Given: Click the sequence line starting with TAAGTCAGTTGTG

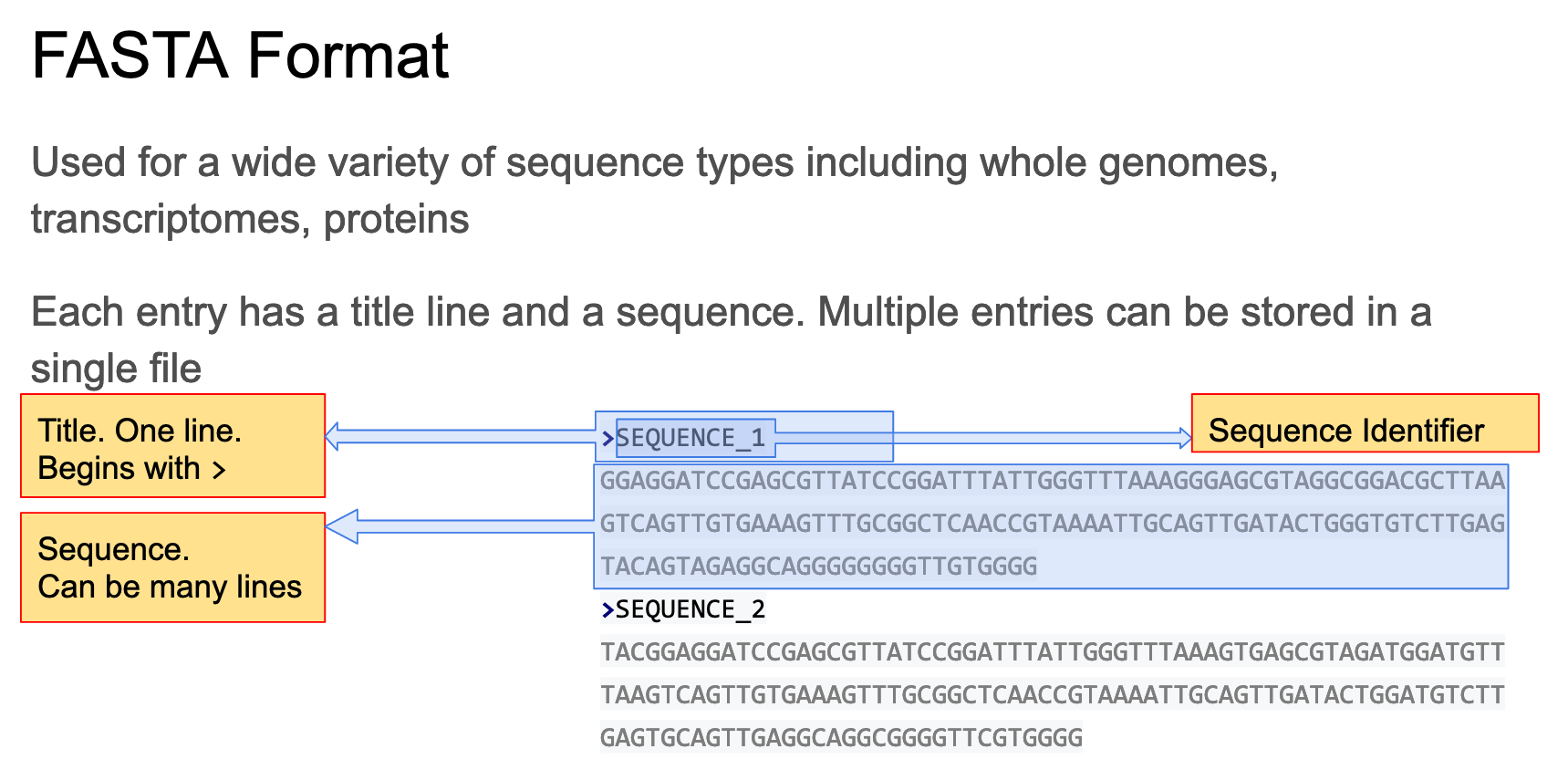Looking at the screenshot, I should coord(1052,695).
